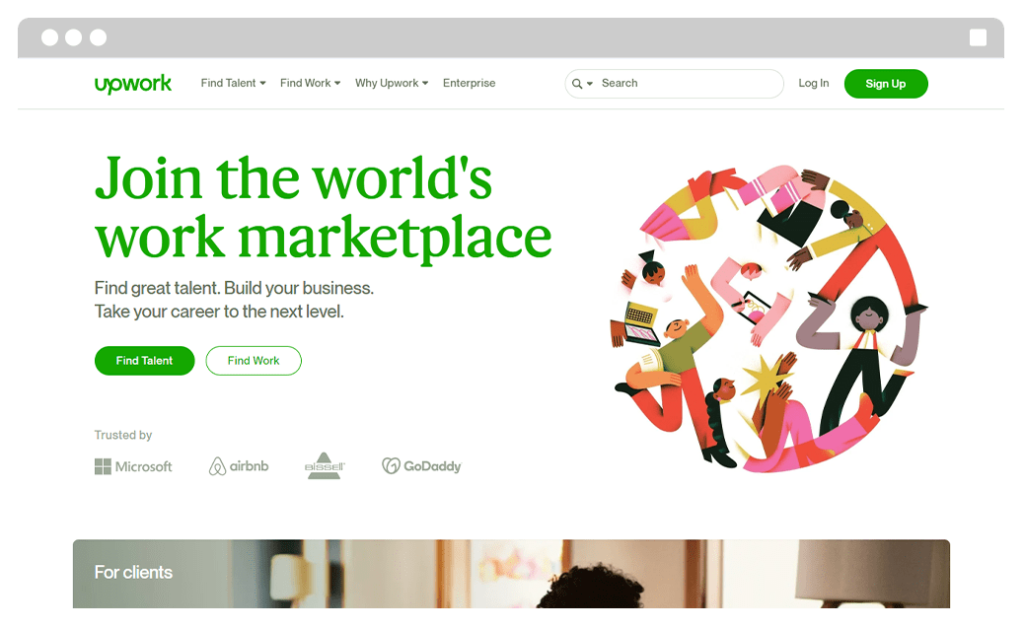Open the Why Upwork dropdown
The height and width of the screenshot is (628, 1024).
[391, 83]
